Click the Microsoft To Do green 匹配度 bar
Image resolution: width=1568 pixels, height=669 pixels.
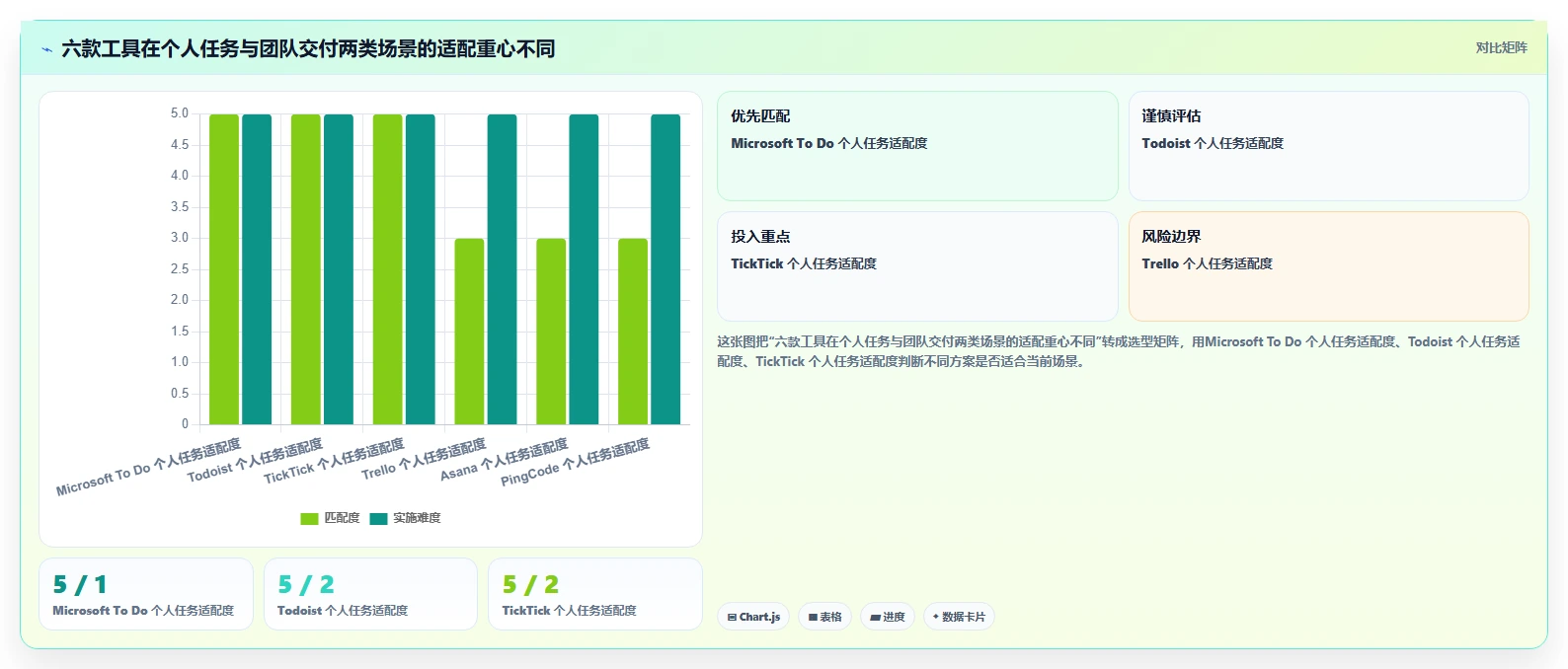pos(224,269)
